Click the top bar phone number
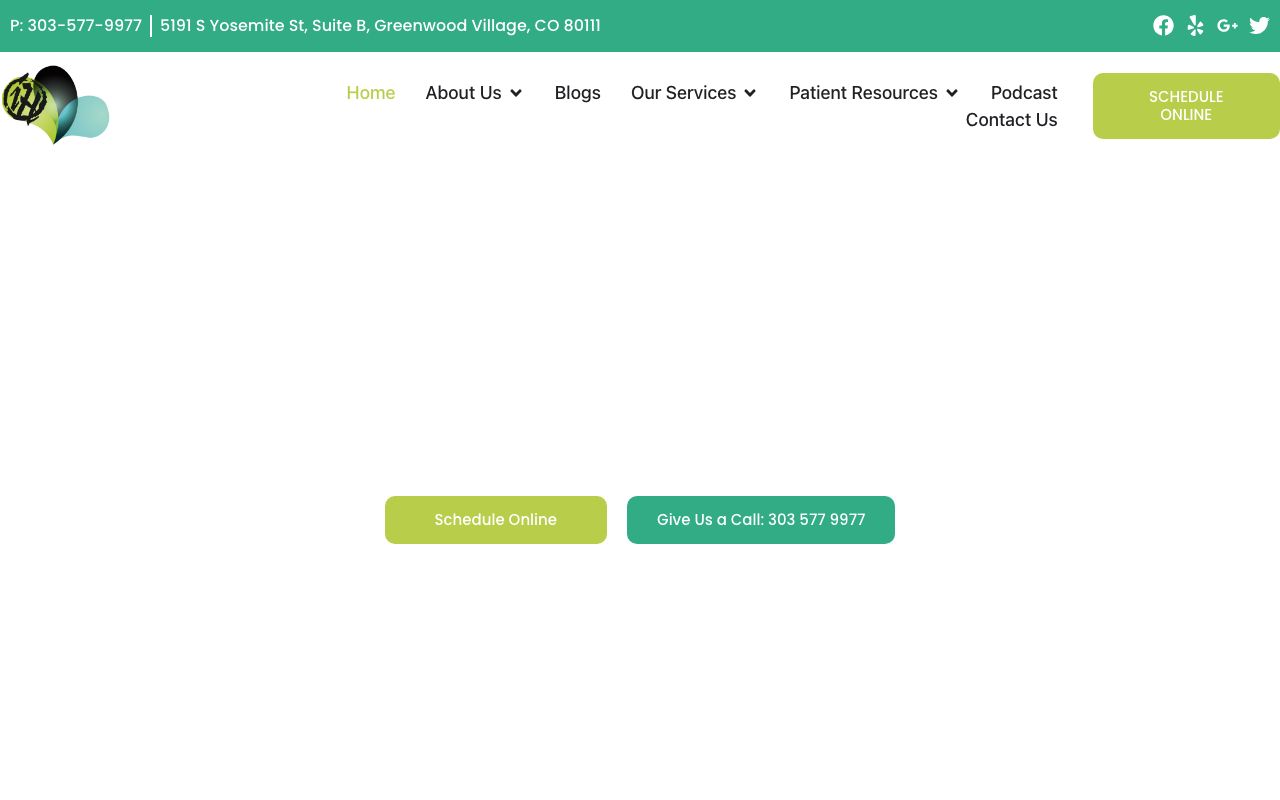1280x800 pixels. pos(76,26)
